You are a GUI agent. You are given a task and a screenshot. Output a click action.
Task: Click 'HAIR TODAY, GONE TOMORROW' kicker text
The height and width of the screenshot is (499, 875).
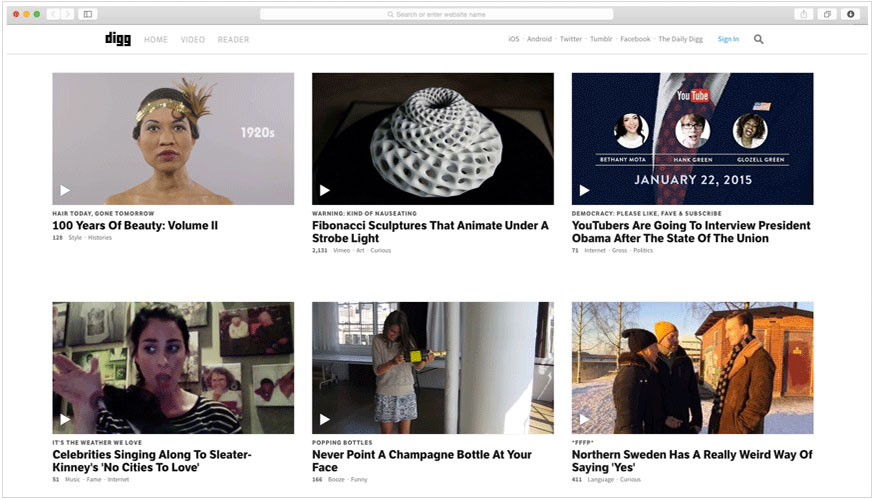click(x=103, y=213)
